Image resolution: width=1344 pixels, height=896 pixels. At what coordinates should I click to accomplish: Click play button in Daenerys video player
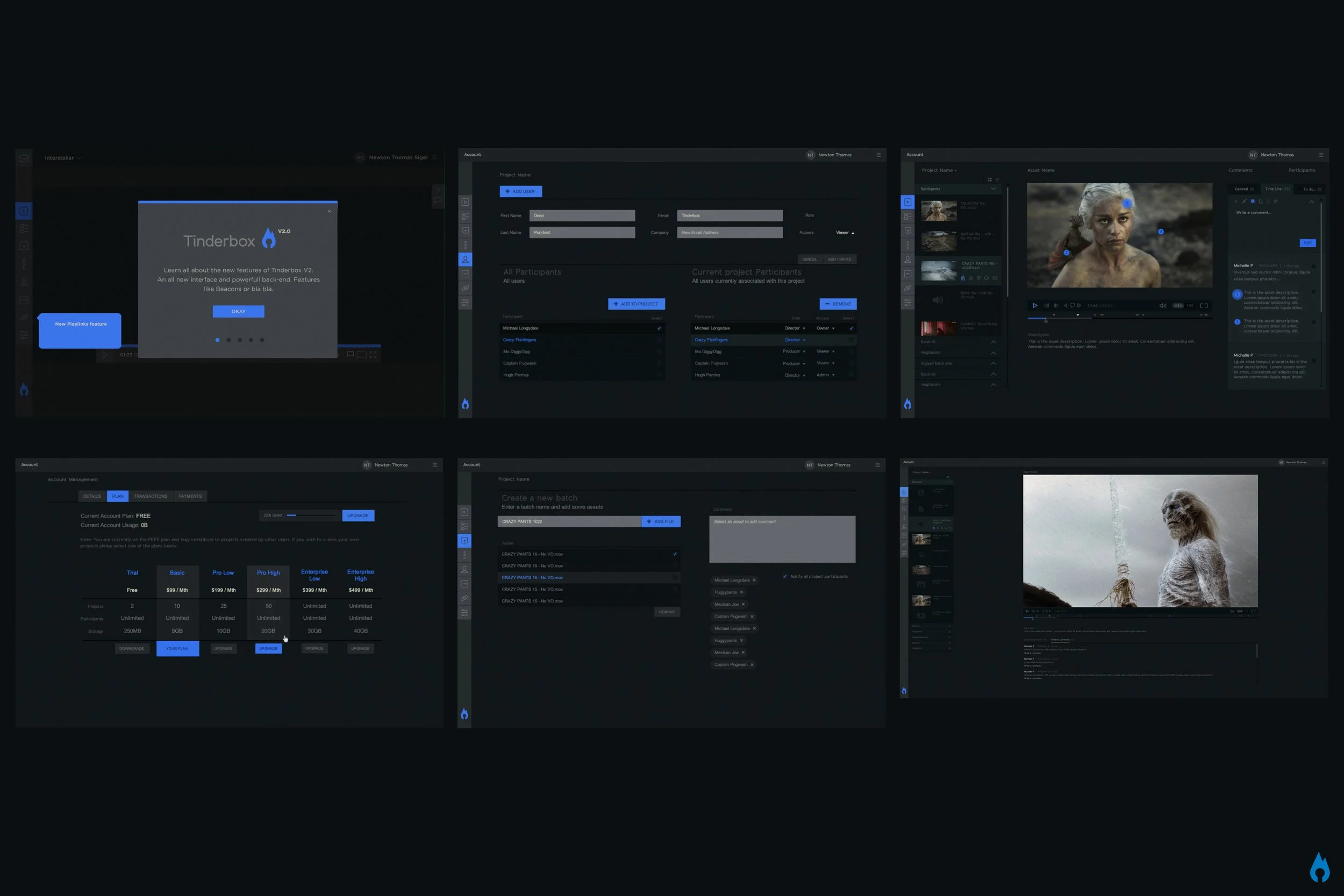pos(1035,306)
